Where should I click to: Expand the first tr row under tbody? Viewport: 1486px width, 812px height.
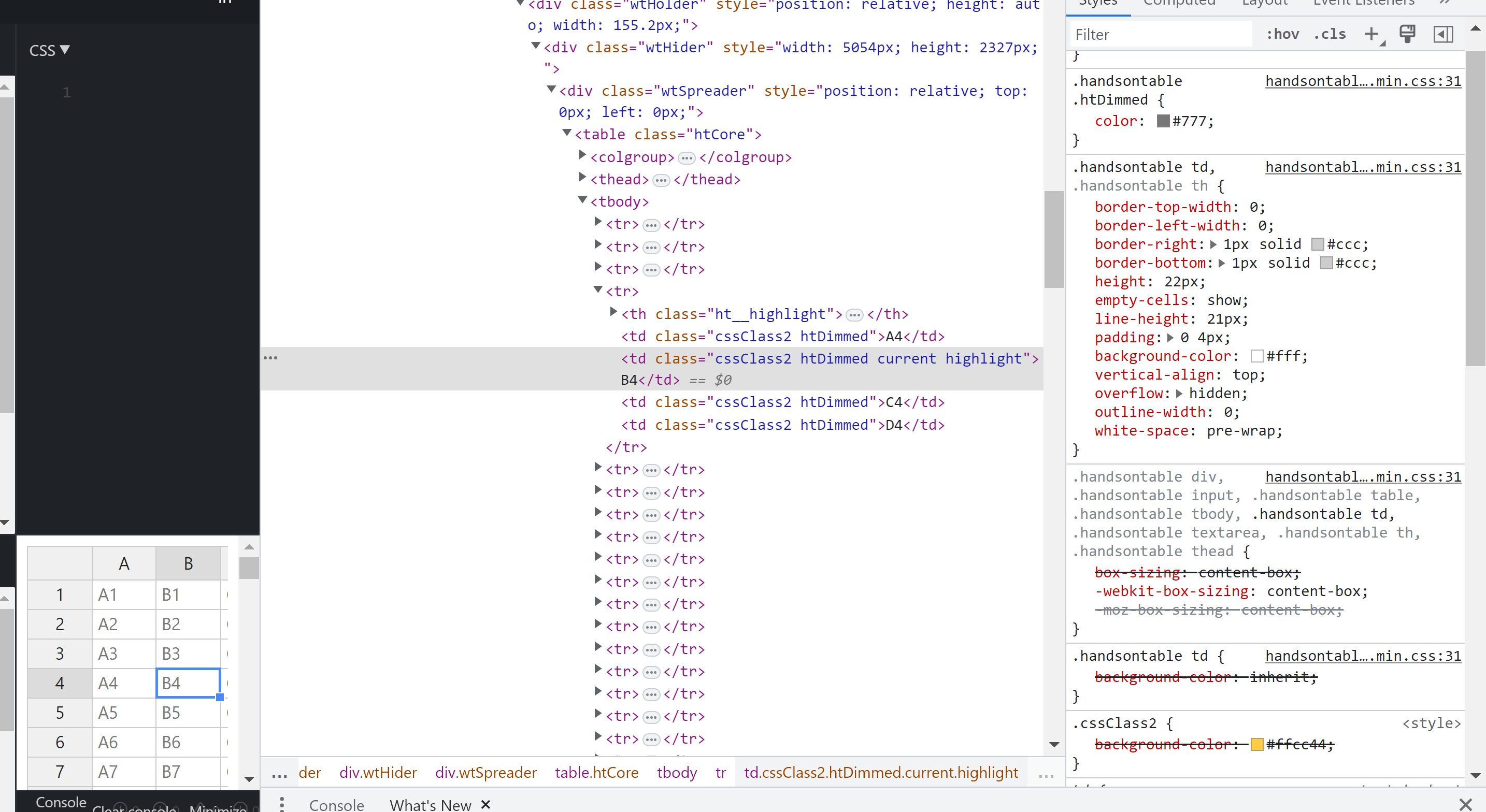[x=598, y=222]
